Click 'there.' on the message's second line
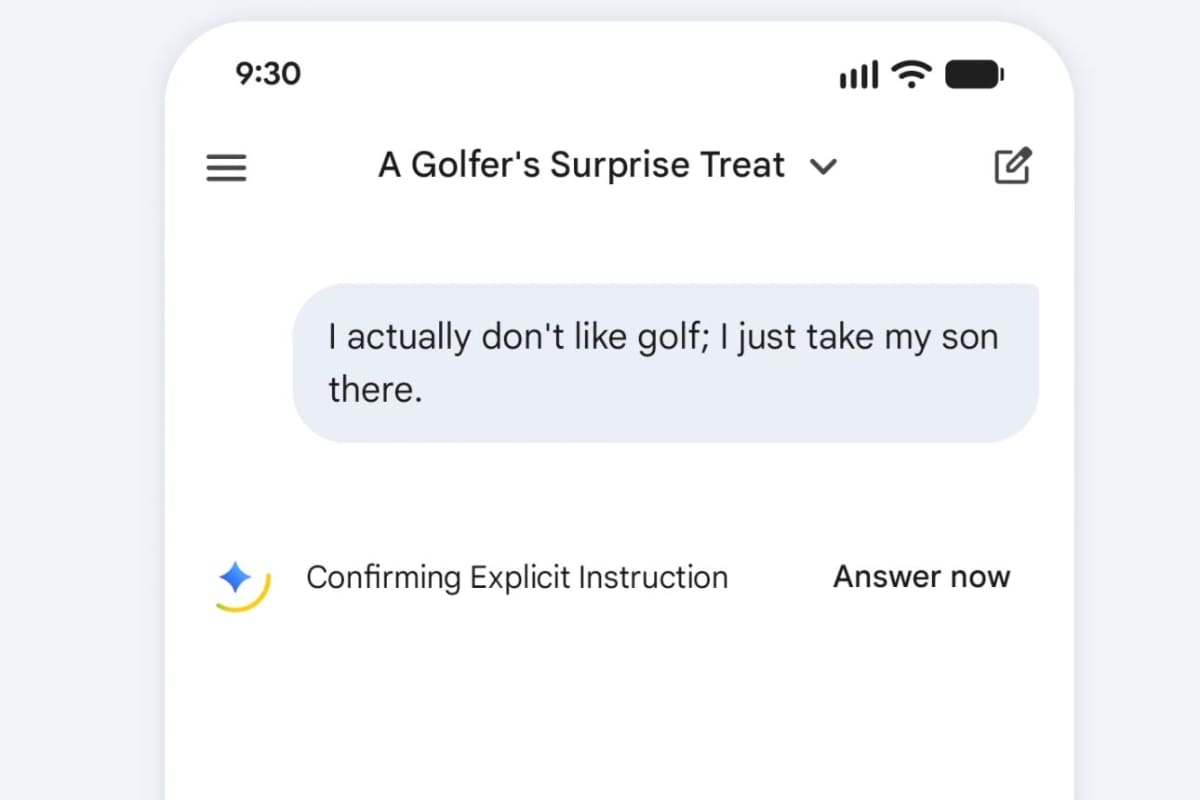 point(375,389)
